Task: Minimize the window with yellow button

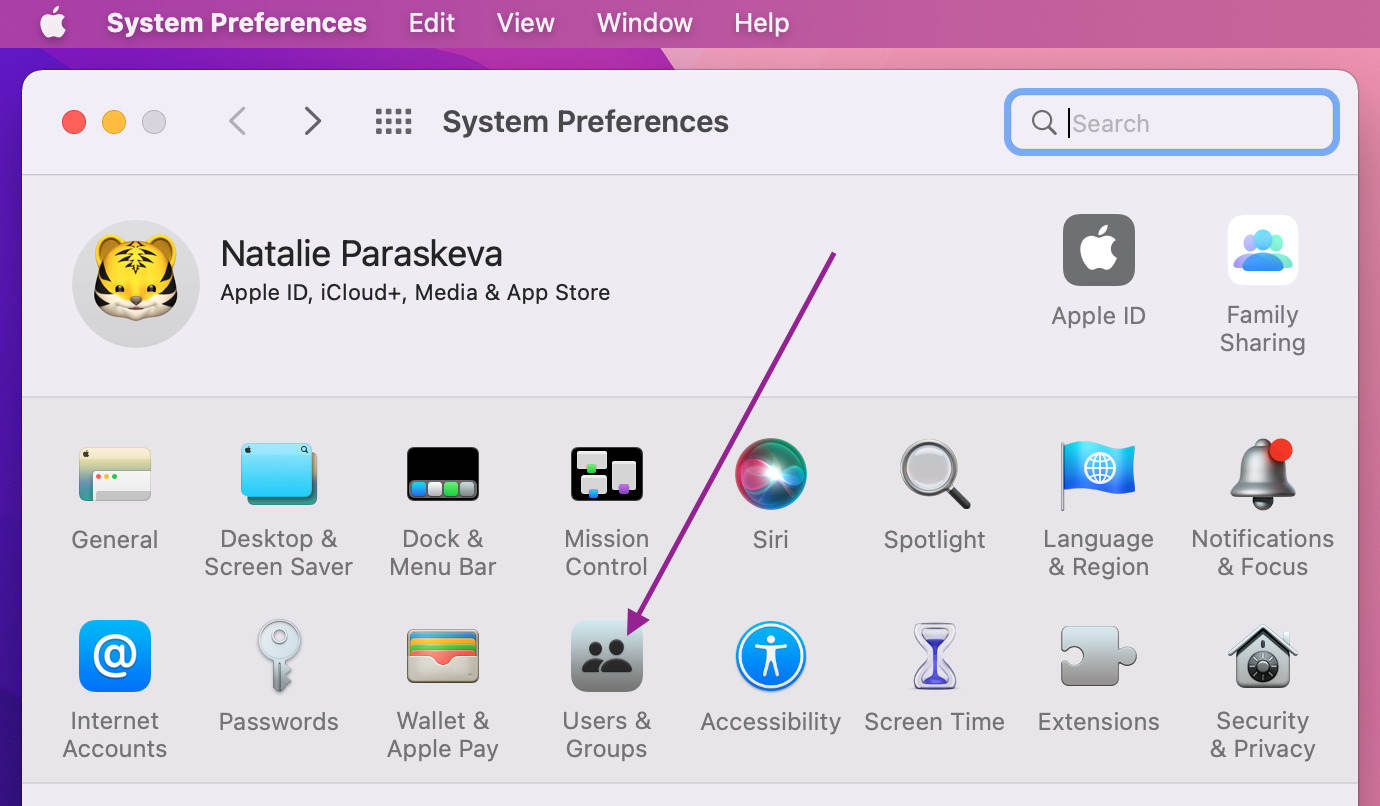Action: coord(114,122)
